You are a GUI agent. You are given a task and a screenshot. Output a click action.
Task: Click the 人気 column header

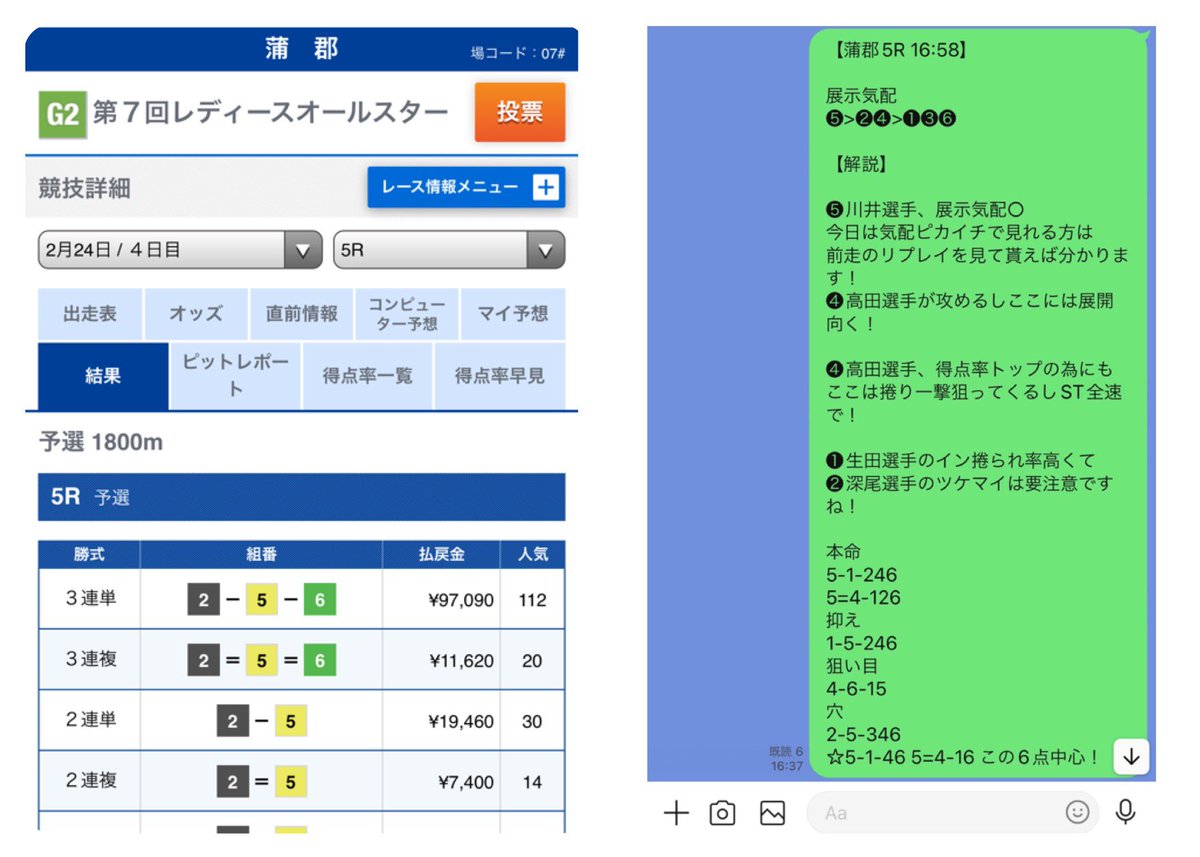point(532,554)
